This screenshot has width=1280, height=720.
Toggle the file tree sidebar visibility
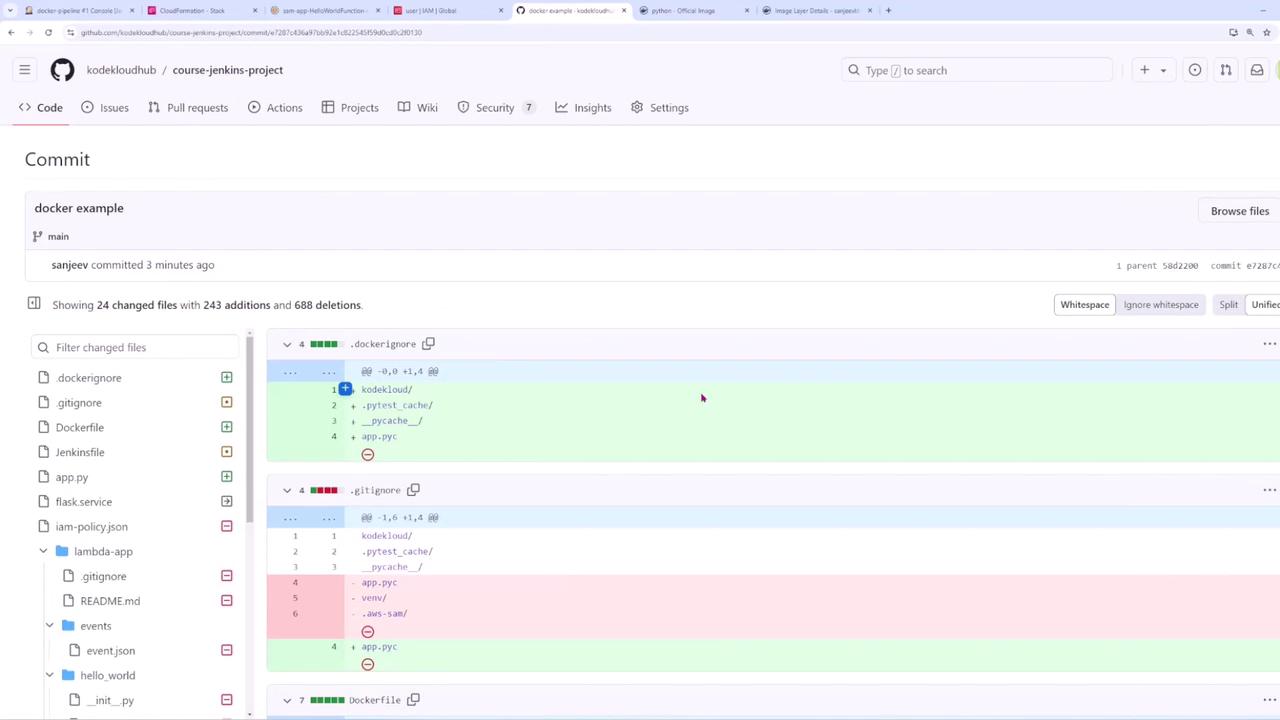34,303
